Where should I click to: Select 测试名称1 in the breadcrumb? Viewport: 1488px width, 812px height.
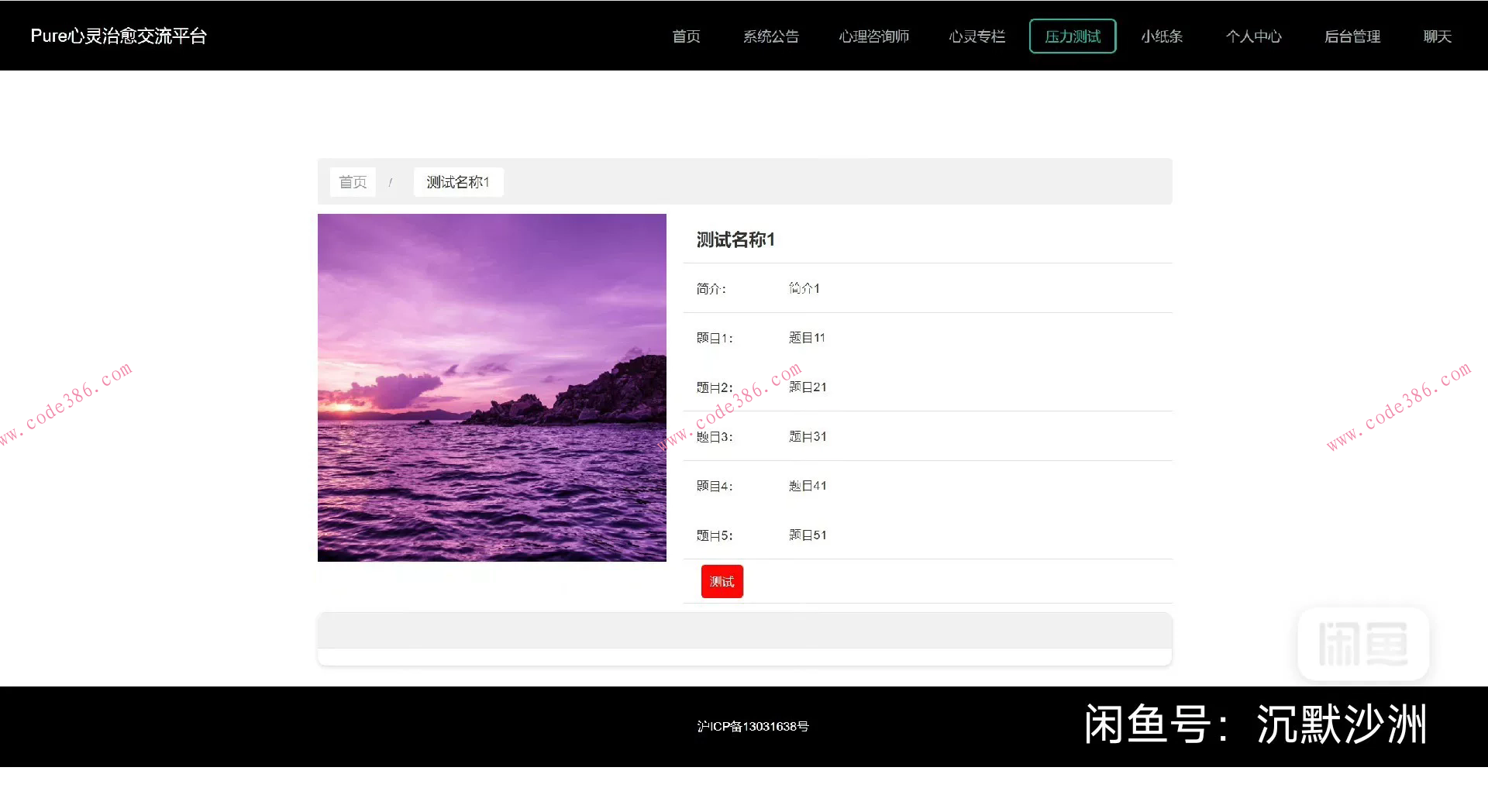pos(457,181)
